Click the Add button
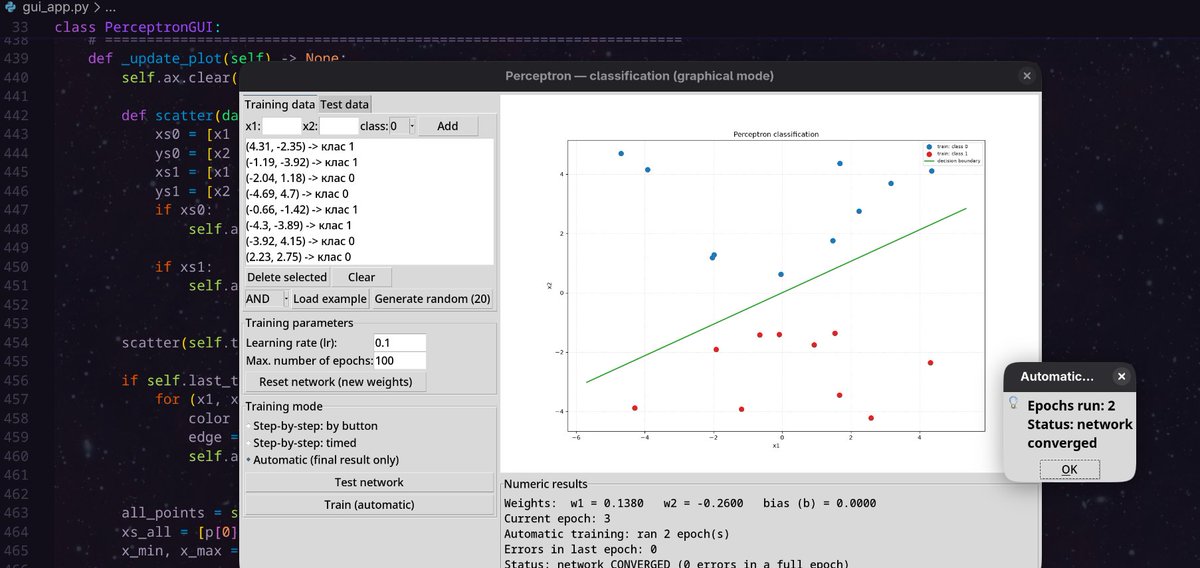The image size is (1200, 568). point(448,126)
